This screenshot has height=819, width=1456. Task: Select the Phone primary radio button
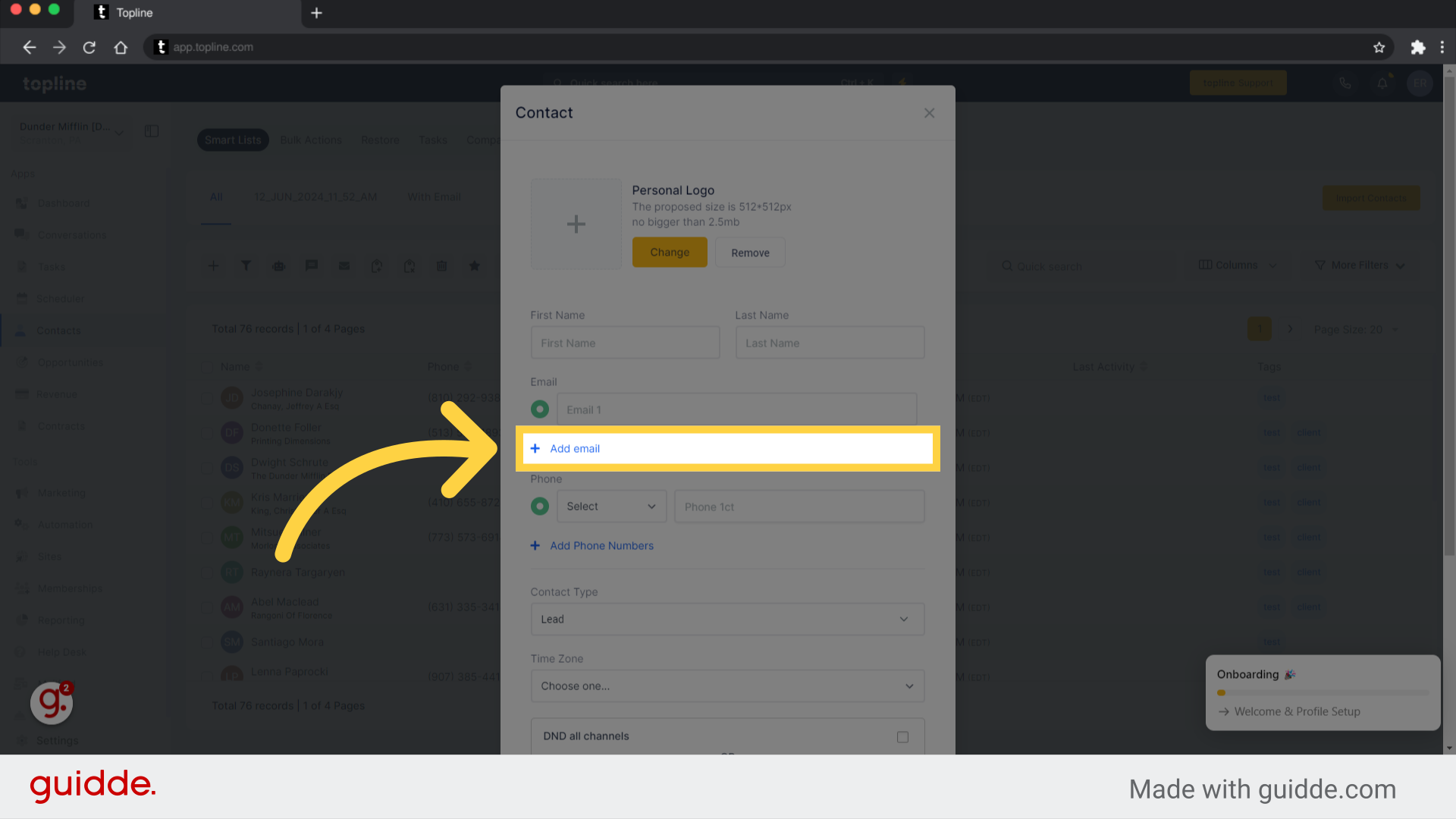[x=540, y=506]
